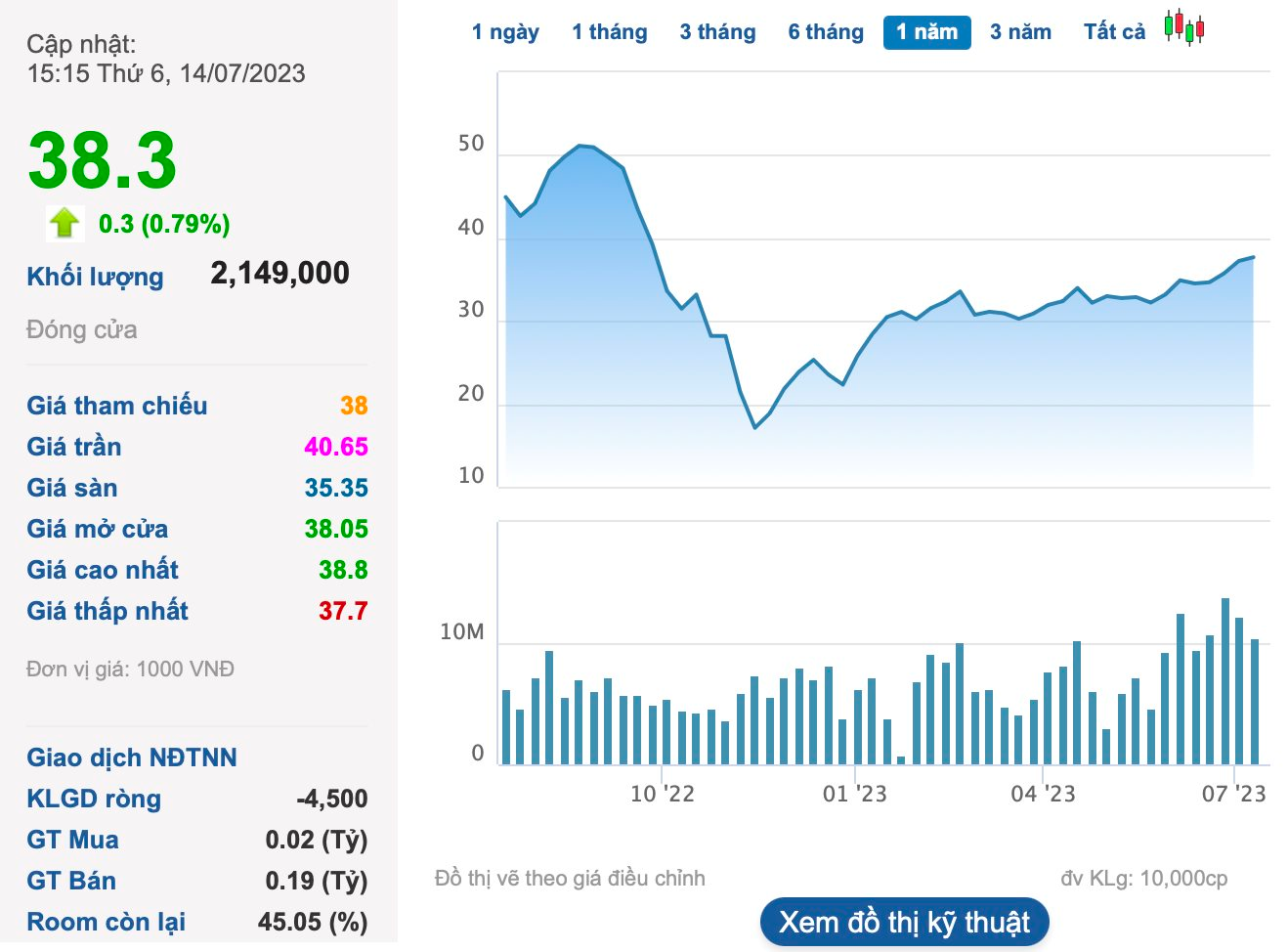
Task: Select the 1 ngày time range tab
Action: [x=505, y=32]
